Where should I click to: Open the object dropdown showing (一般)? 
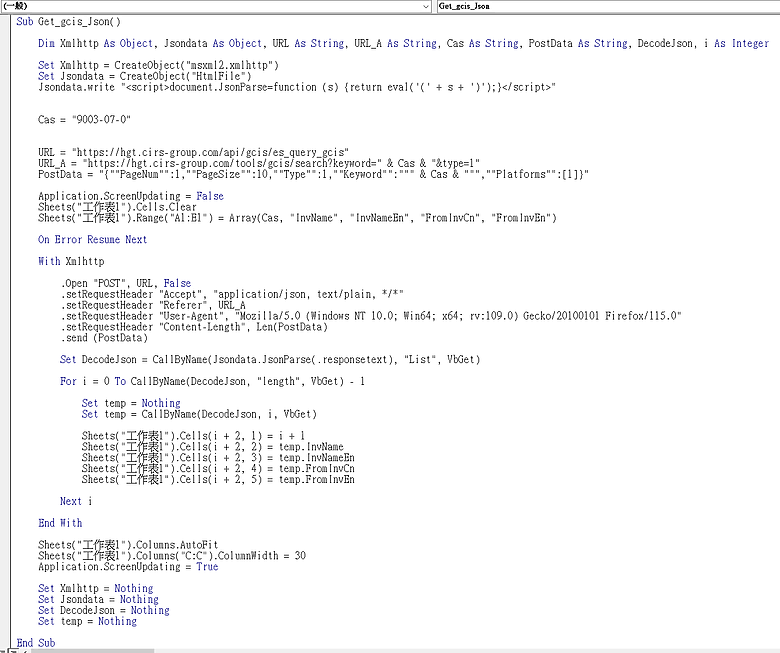(216, 6)
